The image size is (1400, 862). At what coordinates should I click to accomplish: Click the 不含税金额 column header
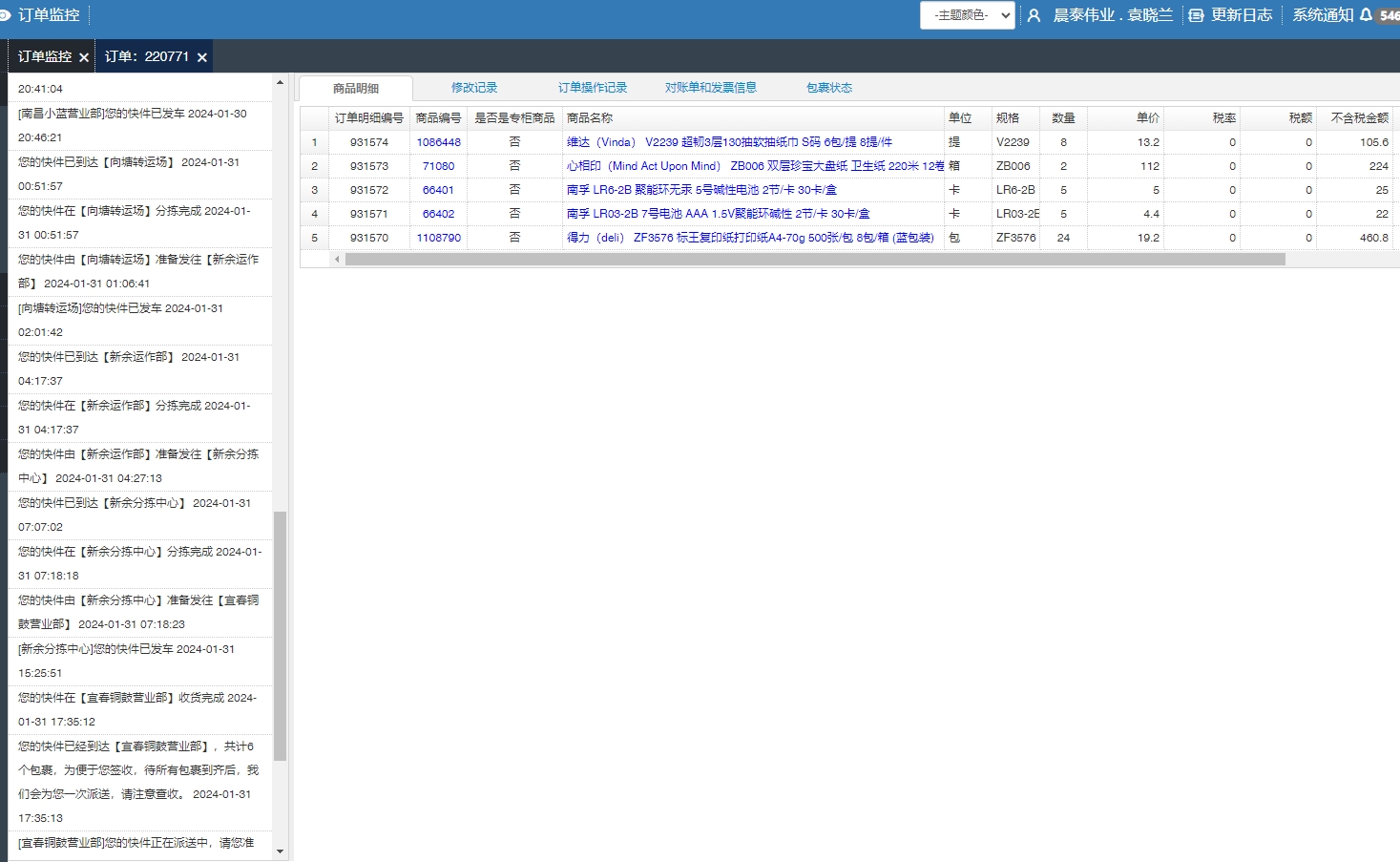point(1354,118)
